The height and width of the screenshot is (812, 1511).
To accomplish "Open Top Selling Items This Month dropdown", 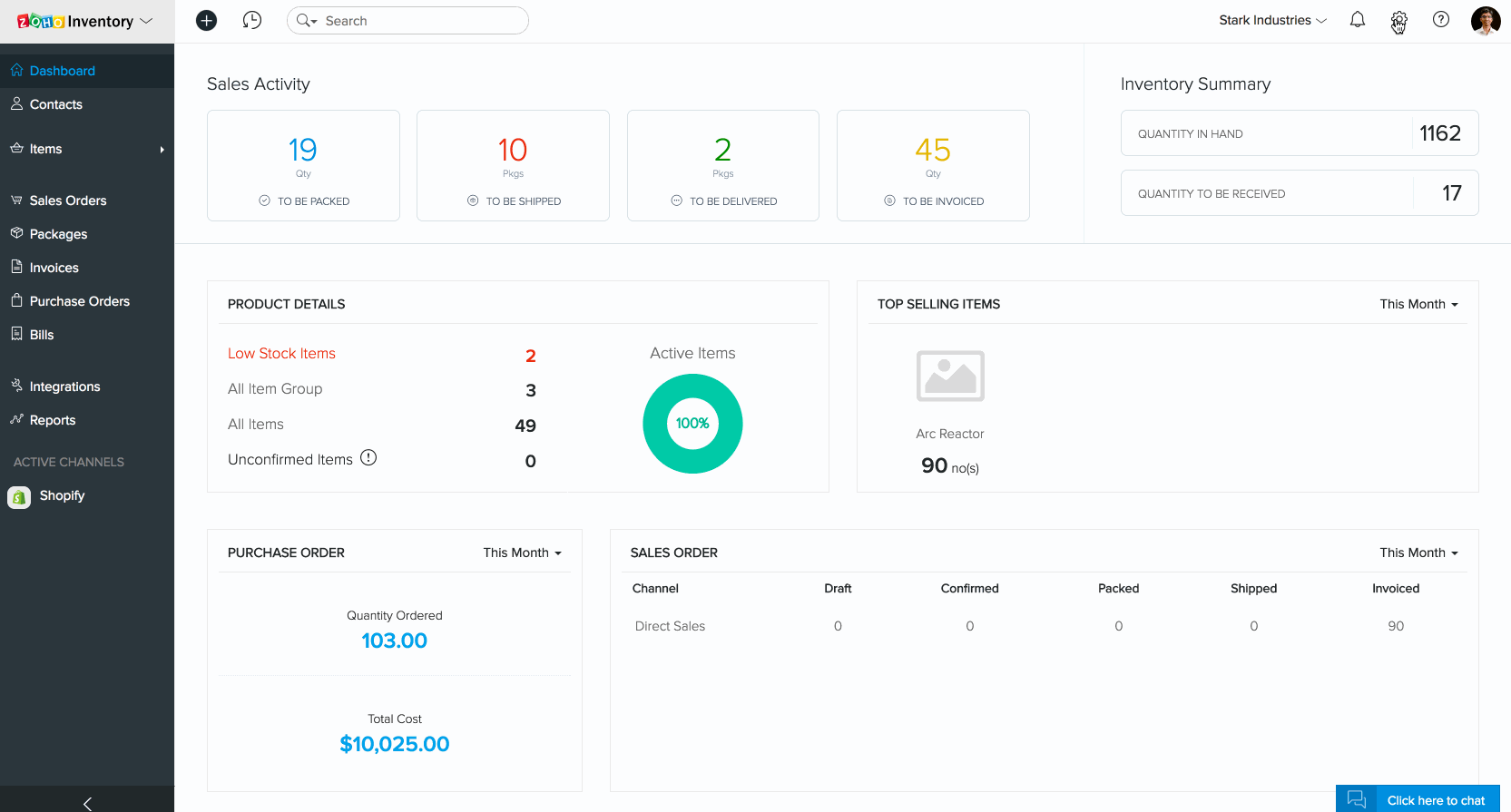I will (1418, 304).
